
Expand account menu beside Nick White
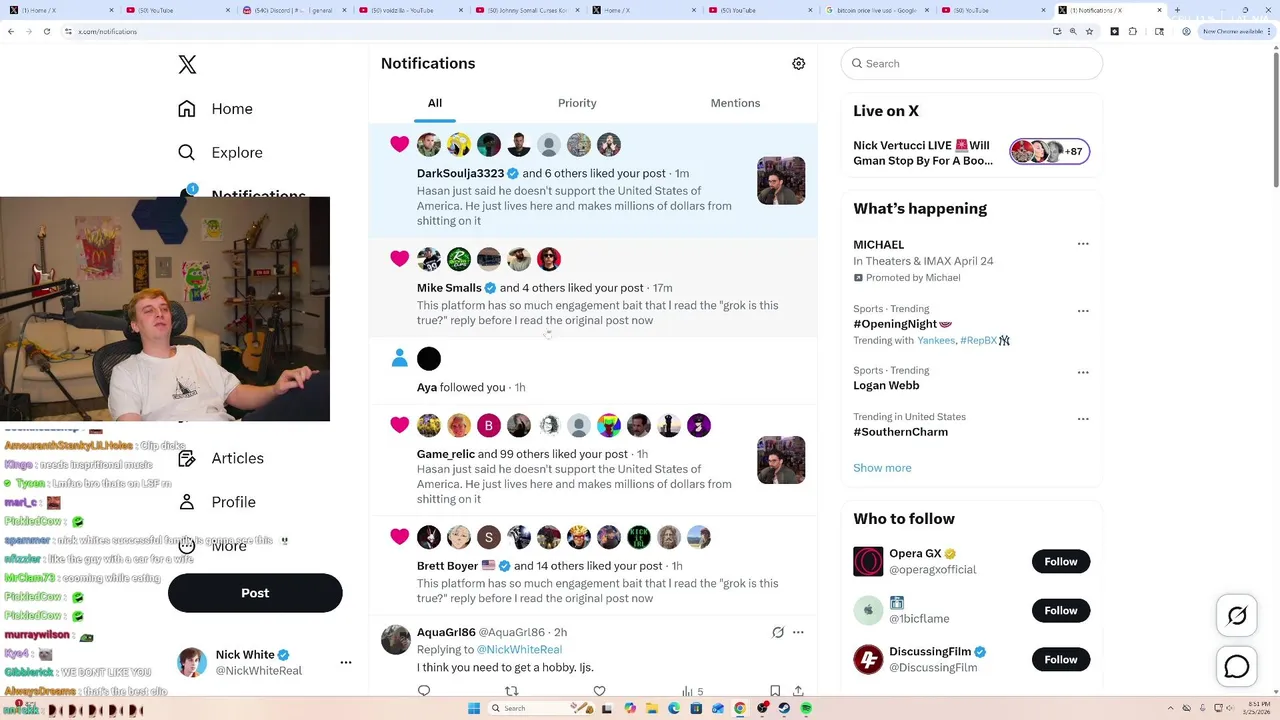[x=346, y=662]
